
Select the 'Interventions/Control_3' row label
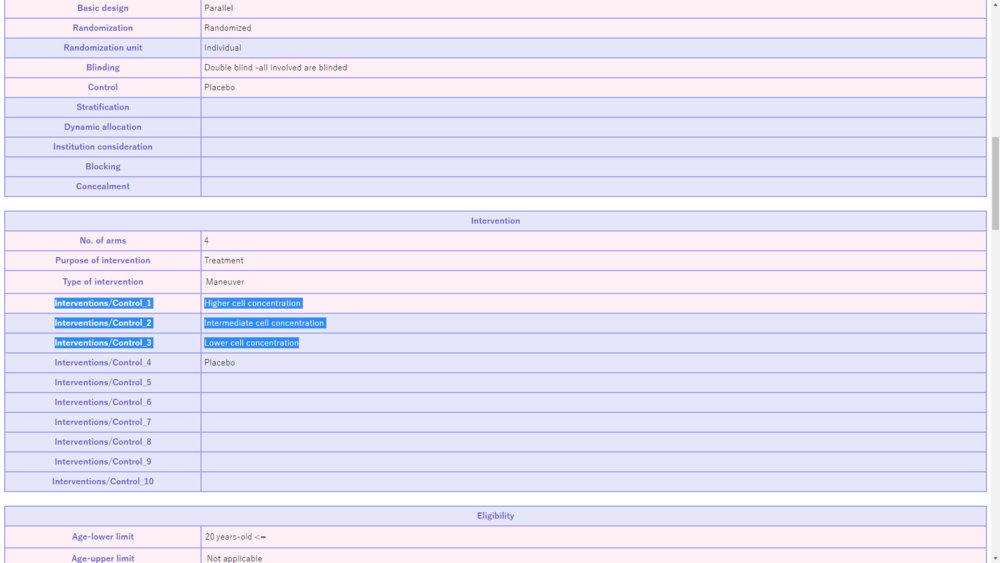(x=103, y=343)
